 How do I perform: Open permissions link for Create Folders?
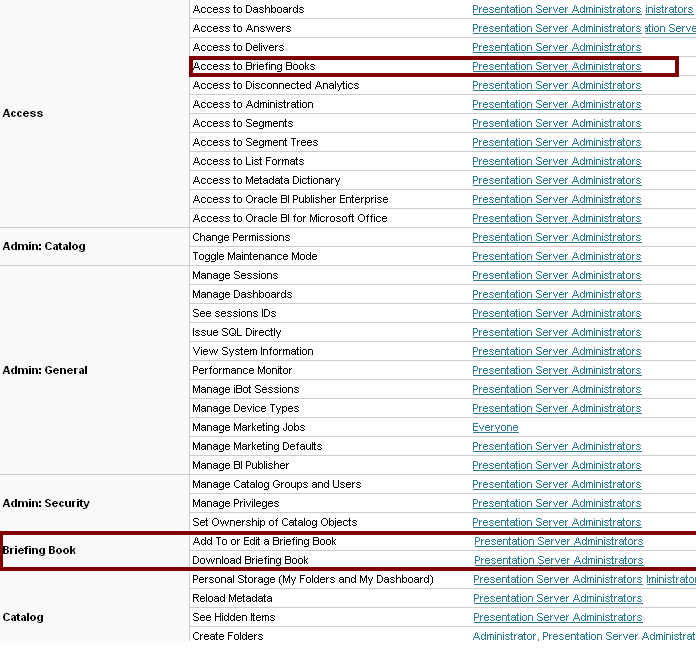click(584, 636)
